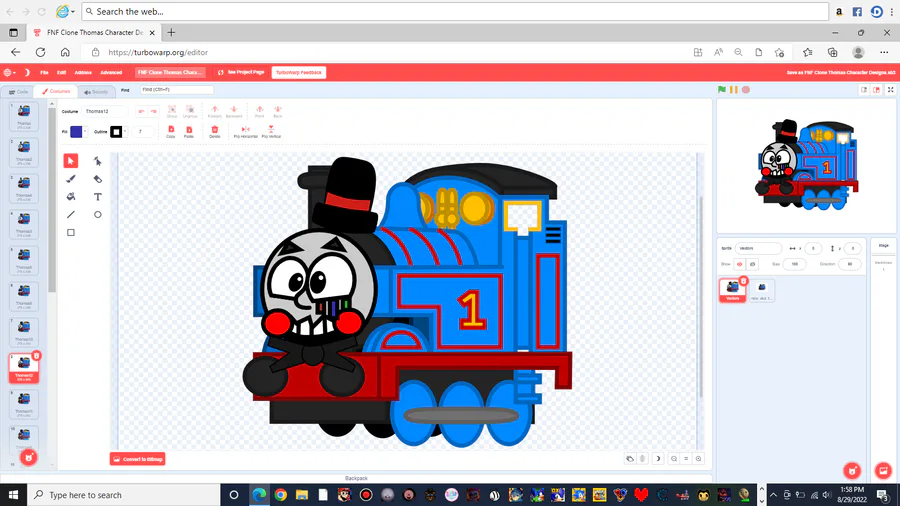The image size is (900, 506).
Task: Click Flip Vertical
Action: [271, 132]
